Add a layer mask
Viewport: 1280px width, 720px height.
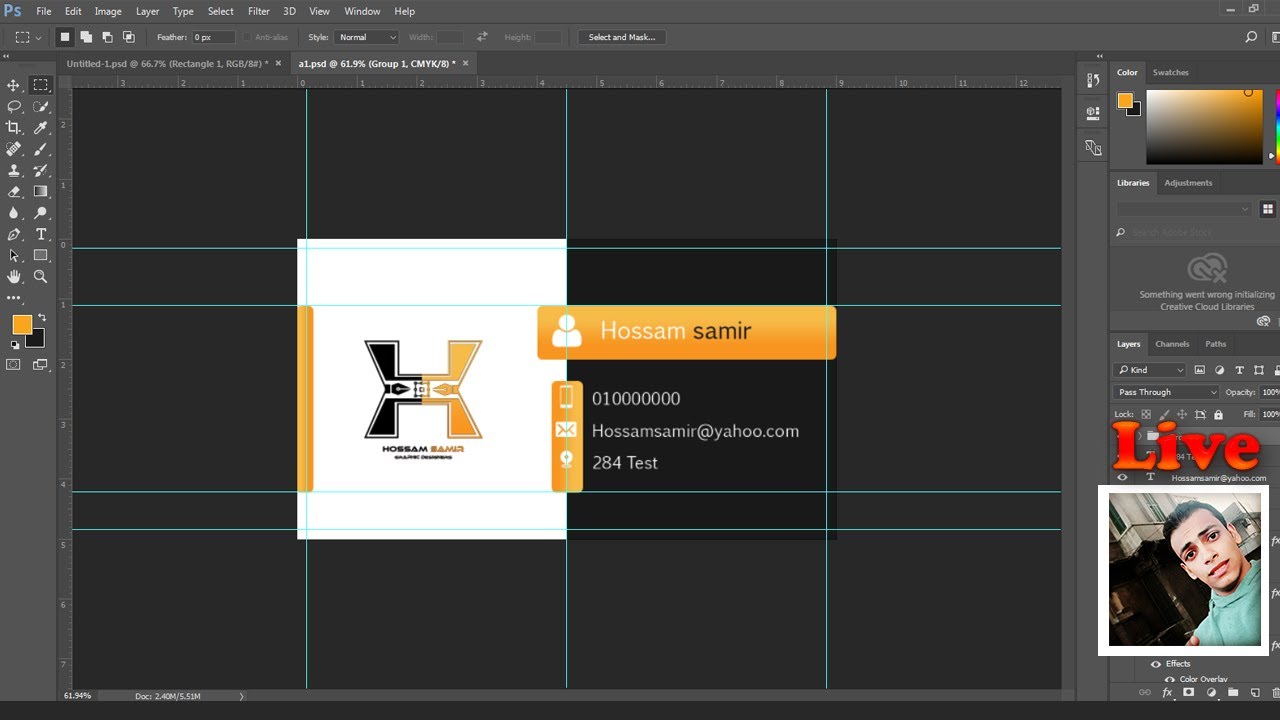(x=1188, y=693)
